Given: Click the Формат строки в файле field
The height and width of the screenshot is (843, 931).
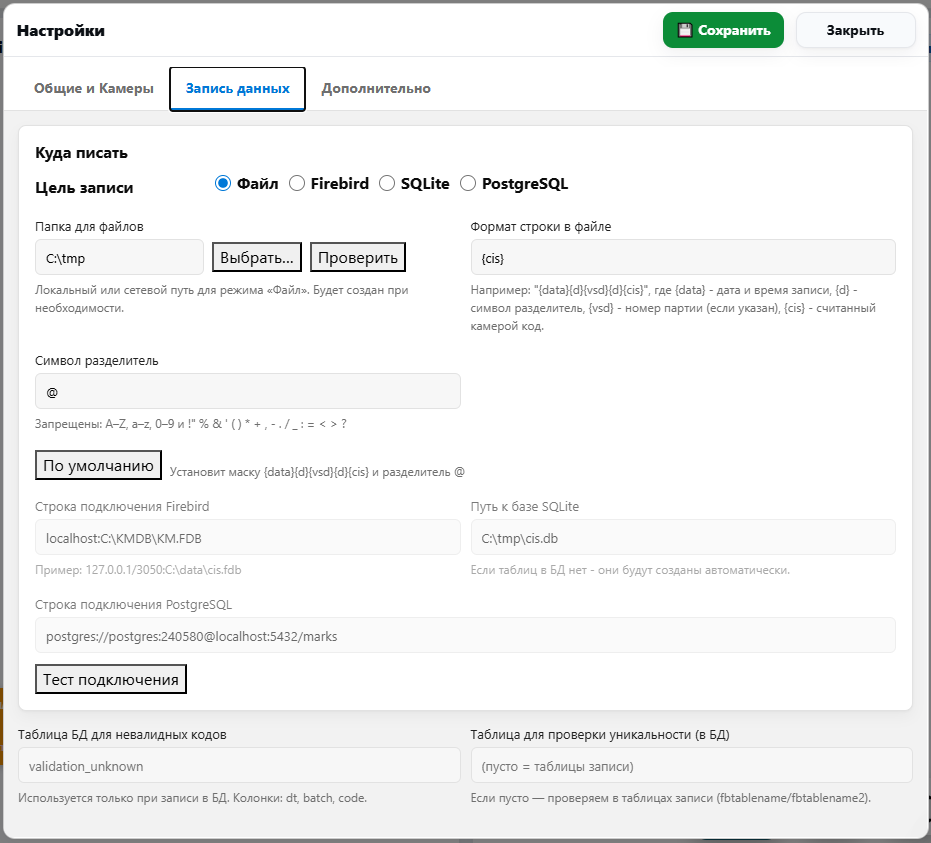Looking at the screenshot, I should coord(683,257).
